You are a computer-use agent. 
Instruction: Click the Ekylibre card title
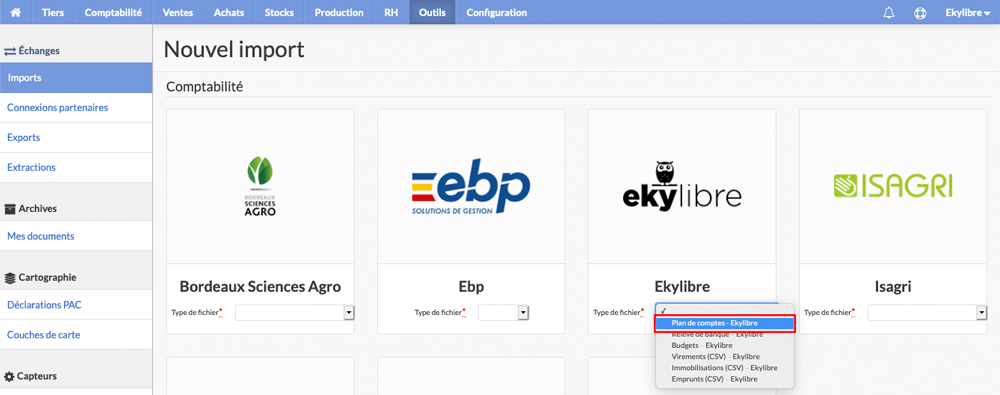(682, 287)
